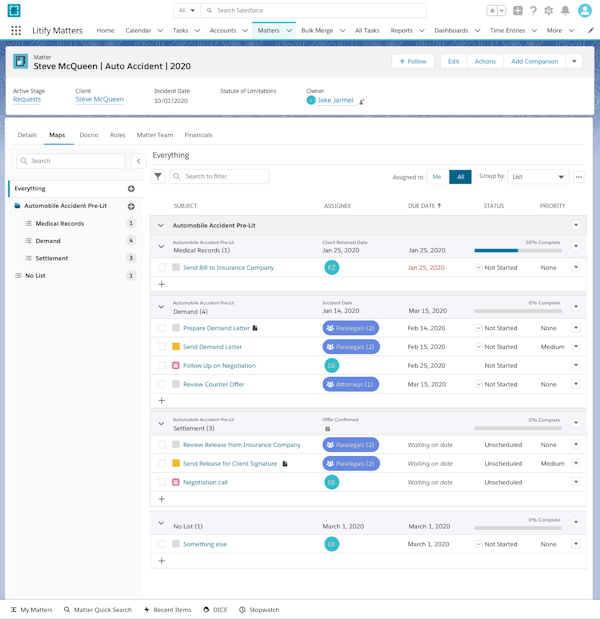Screen dimensions: 600x619
Task: Open the Help question mark icon
Action: tap(533, 11)
